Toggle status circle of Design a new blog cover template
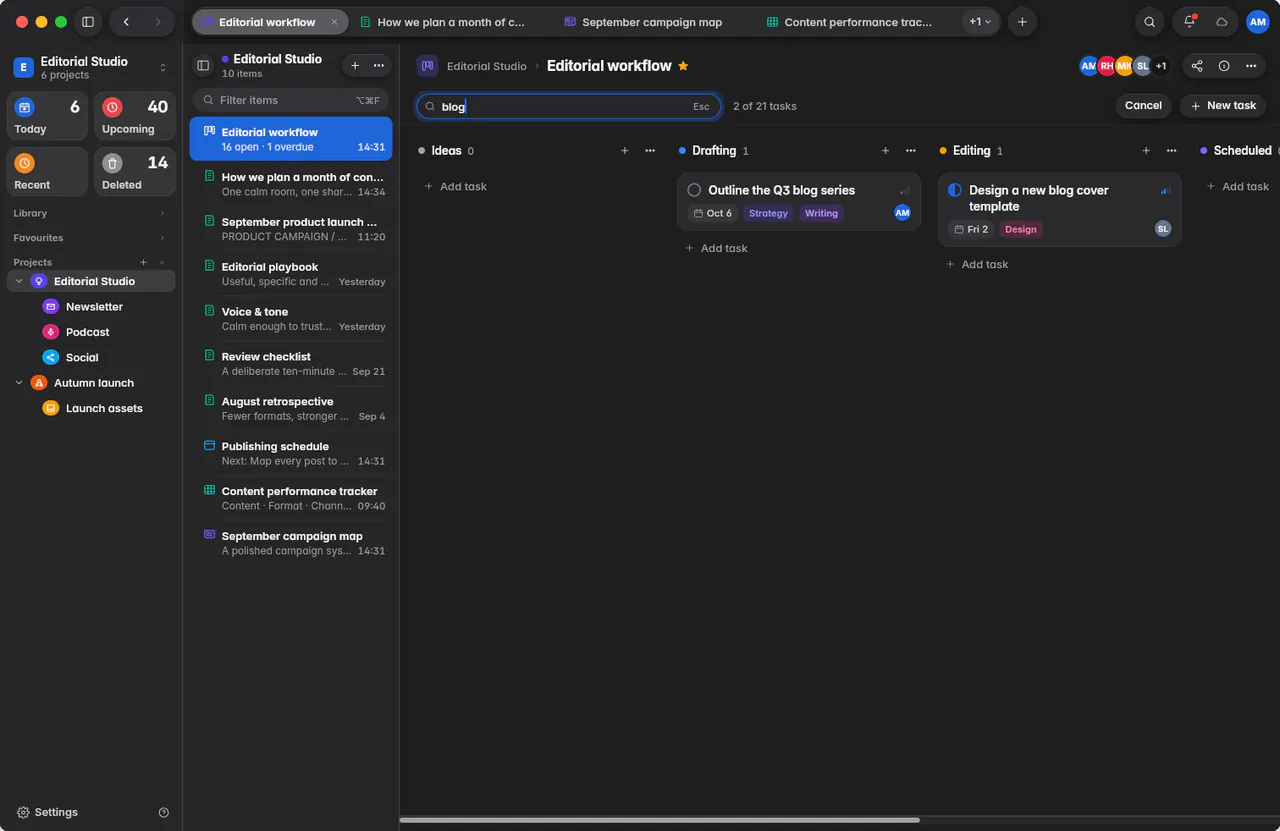 pyautogui.click(x=955, y=190)
